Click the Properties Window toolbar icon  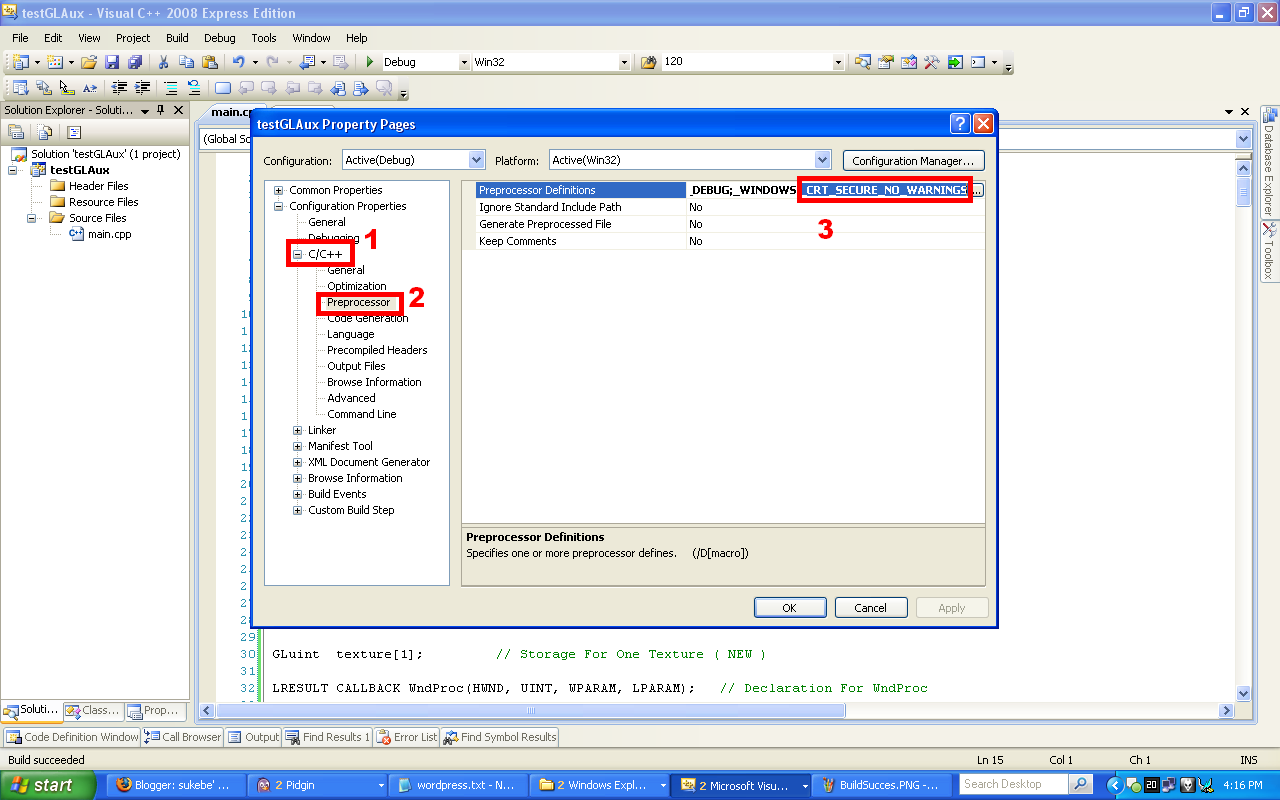(886, 62)
